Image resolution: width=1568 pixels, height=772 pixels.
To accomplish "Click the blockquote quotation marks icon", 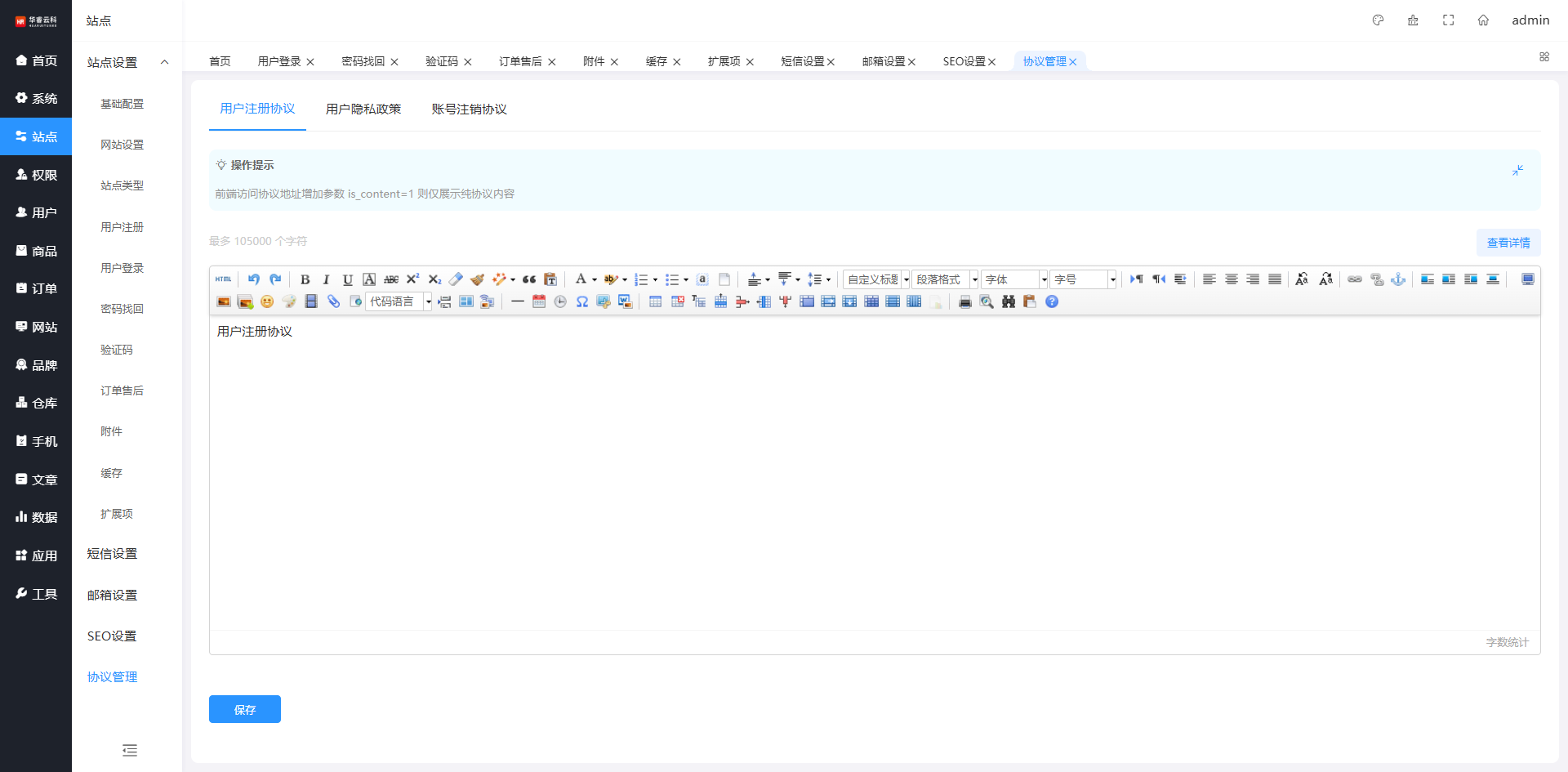I will [x=529, y=279].
